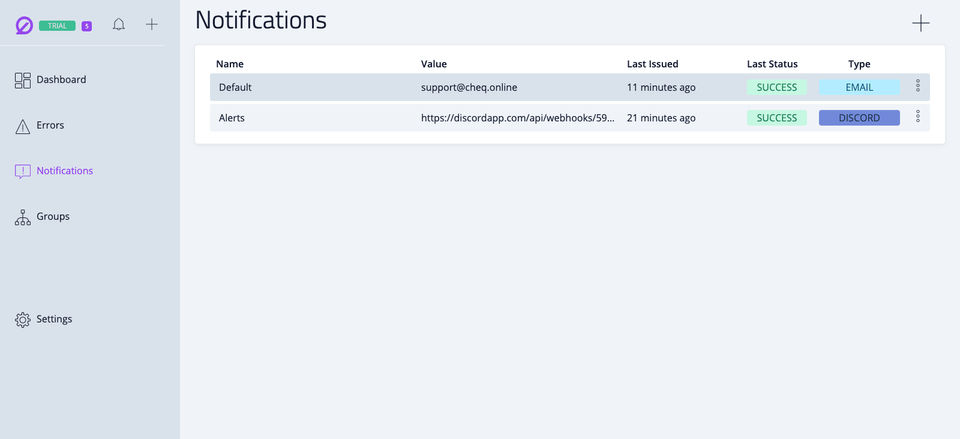Click the Settings gear icon
This screenshot has height=439, width=960.
(22, 320)
